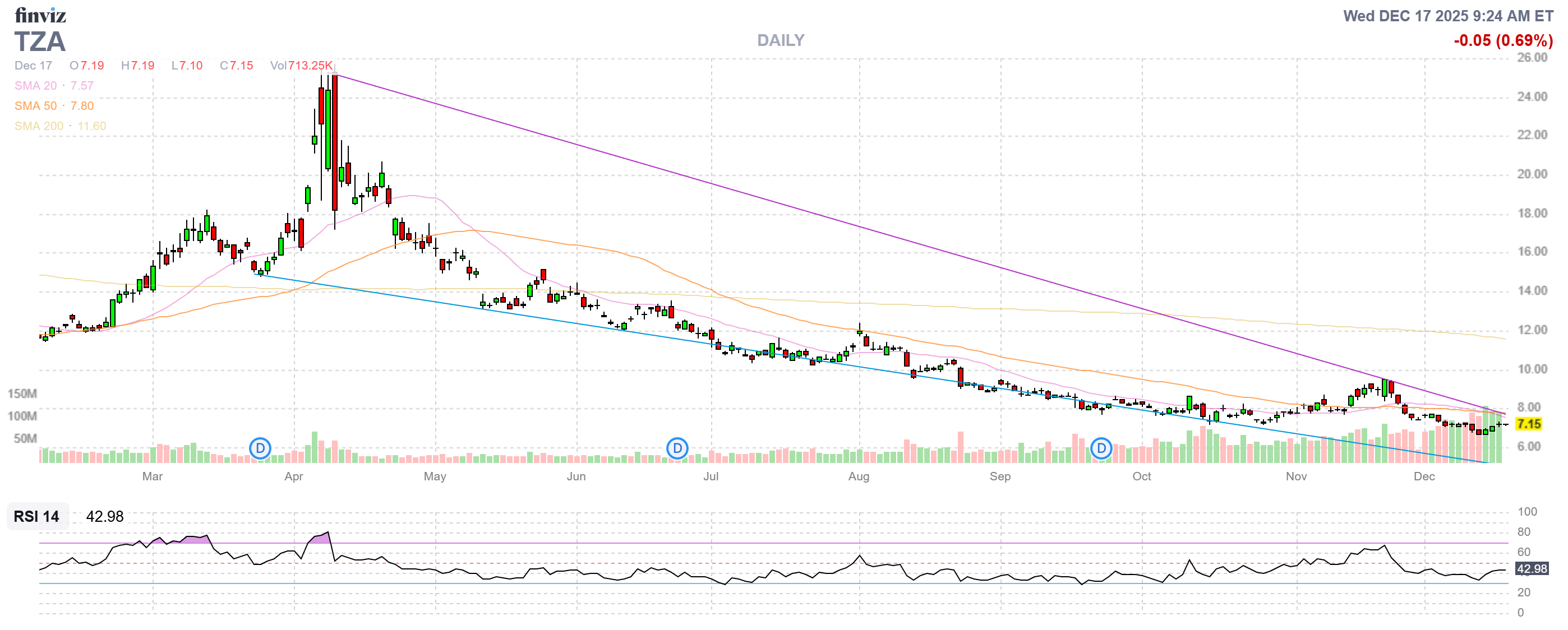Click dividend marker D in late June
The image size is (1568, 630).
677,449
